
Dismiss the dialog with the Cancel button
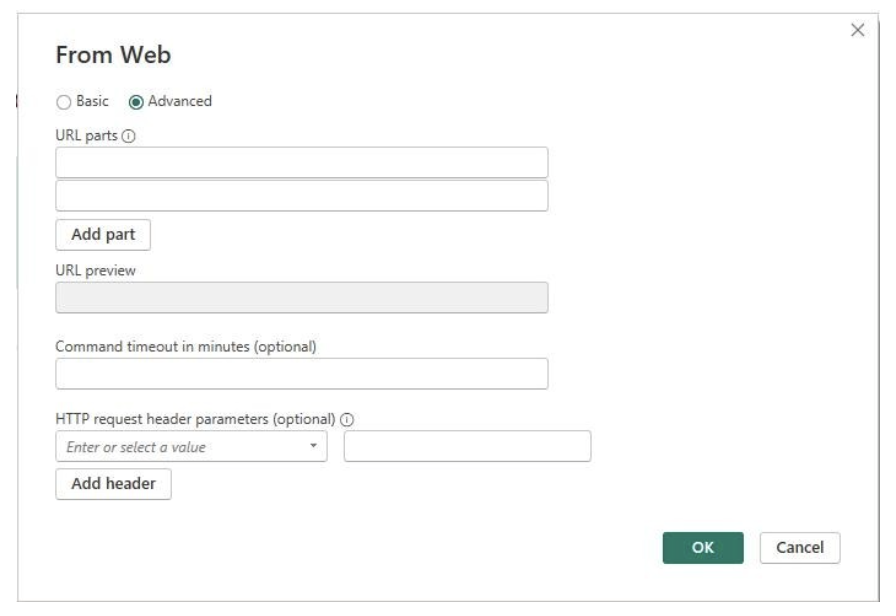[800, 548]
